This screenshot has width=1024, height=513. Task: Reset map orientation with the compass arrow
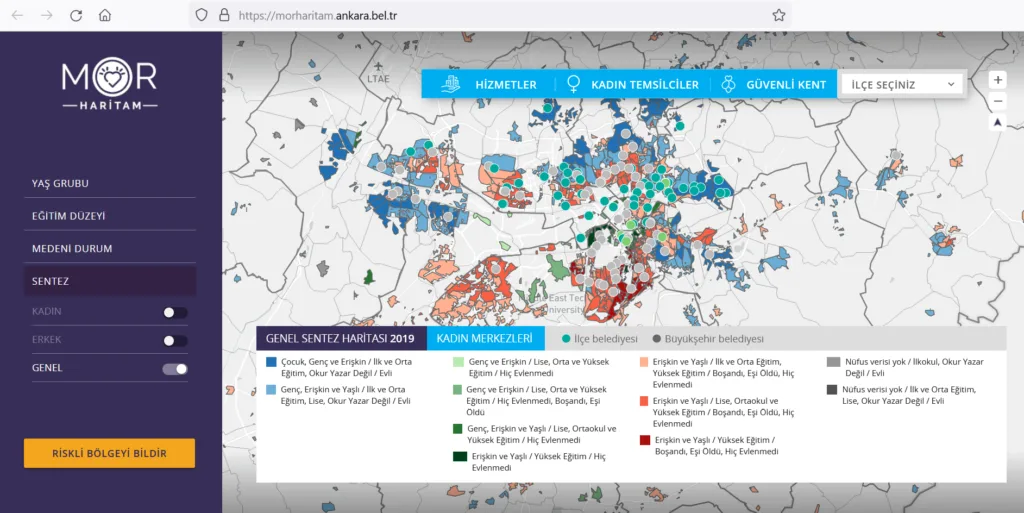(x=997, y=123)
